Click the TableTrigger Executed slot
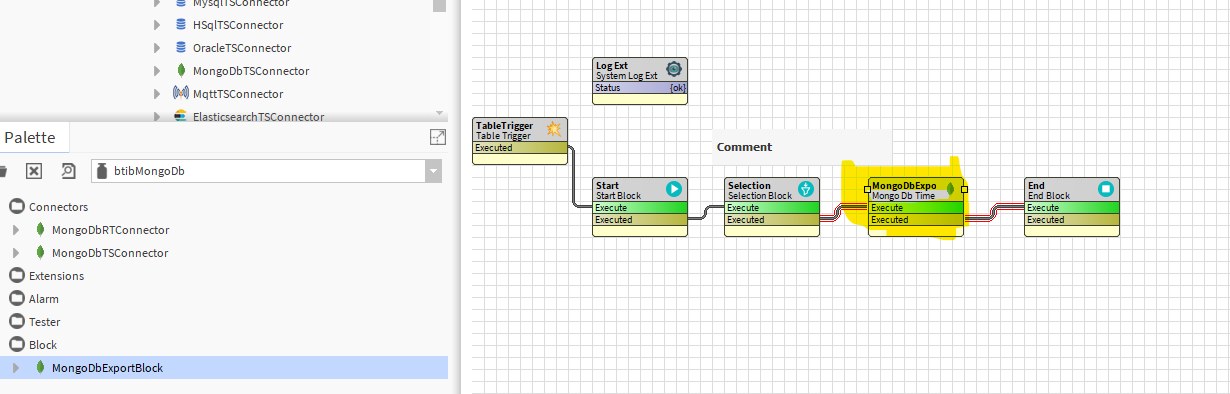1230x394 pixels. click(520, 148)
